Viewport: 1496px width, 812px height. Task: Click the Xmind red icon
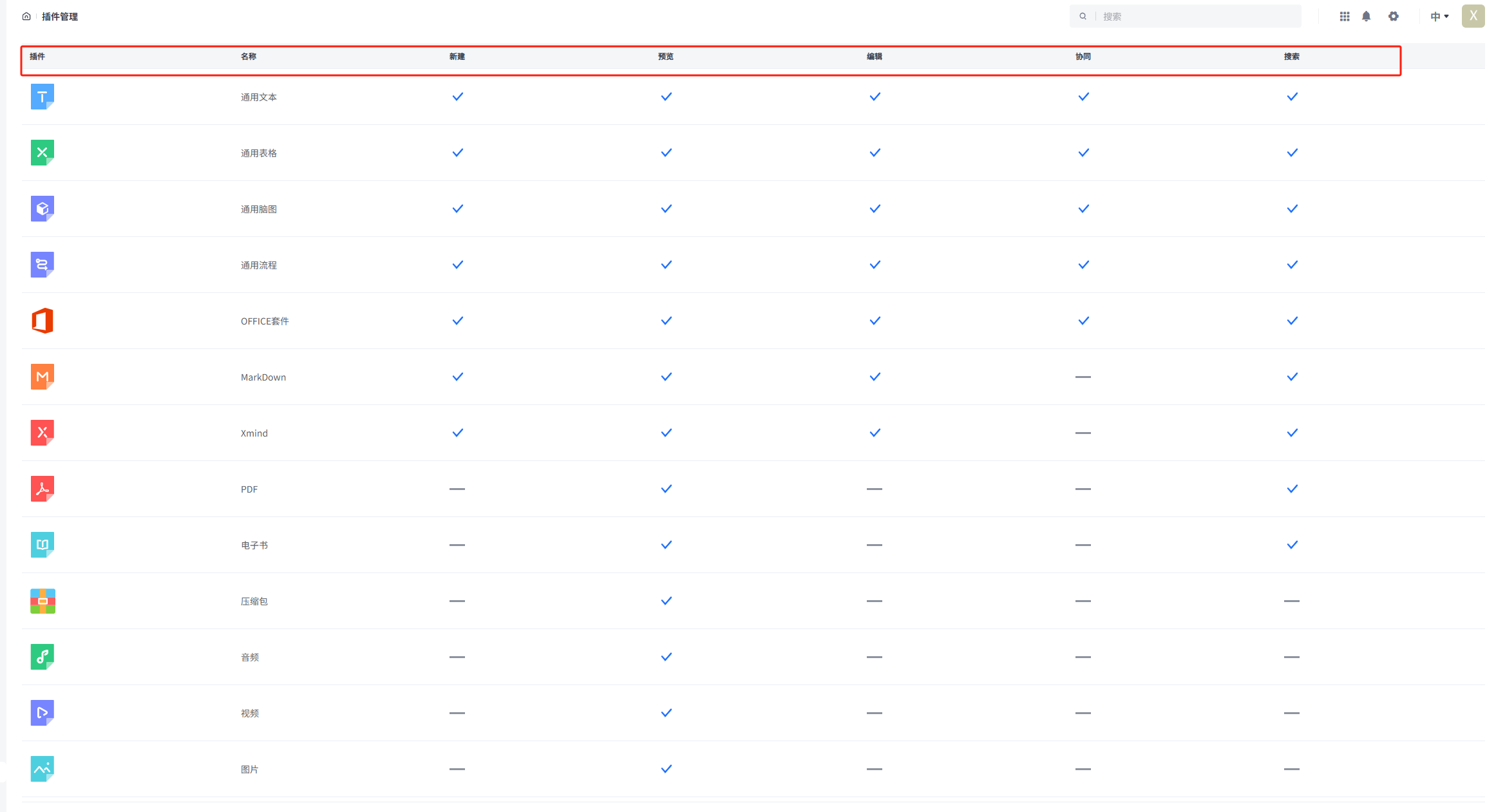(43, 433)
